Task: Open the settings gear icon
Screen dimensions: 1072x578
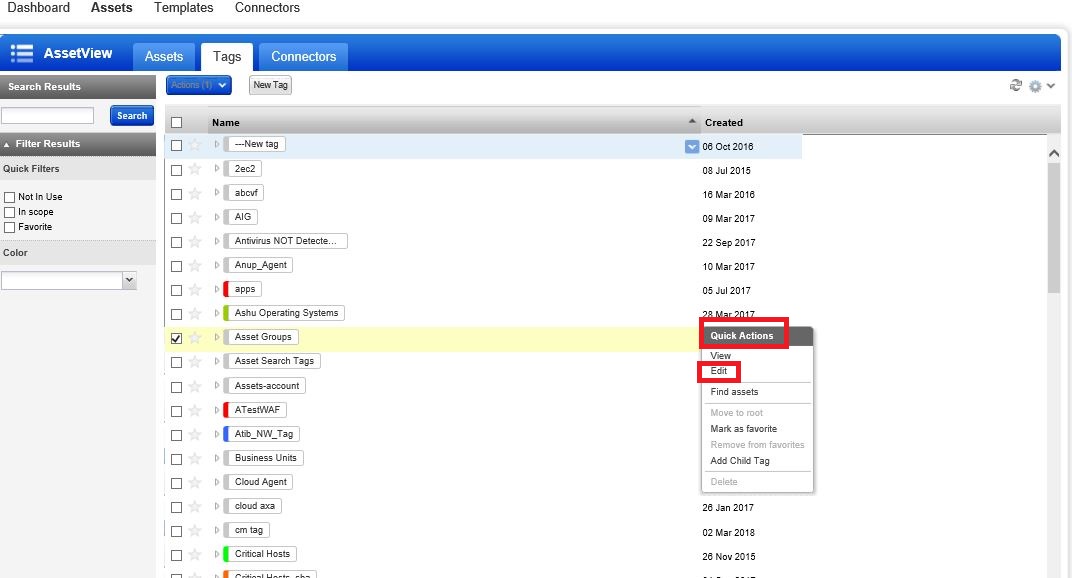Action: click(x=1035, y=86)
